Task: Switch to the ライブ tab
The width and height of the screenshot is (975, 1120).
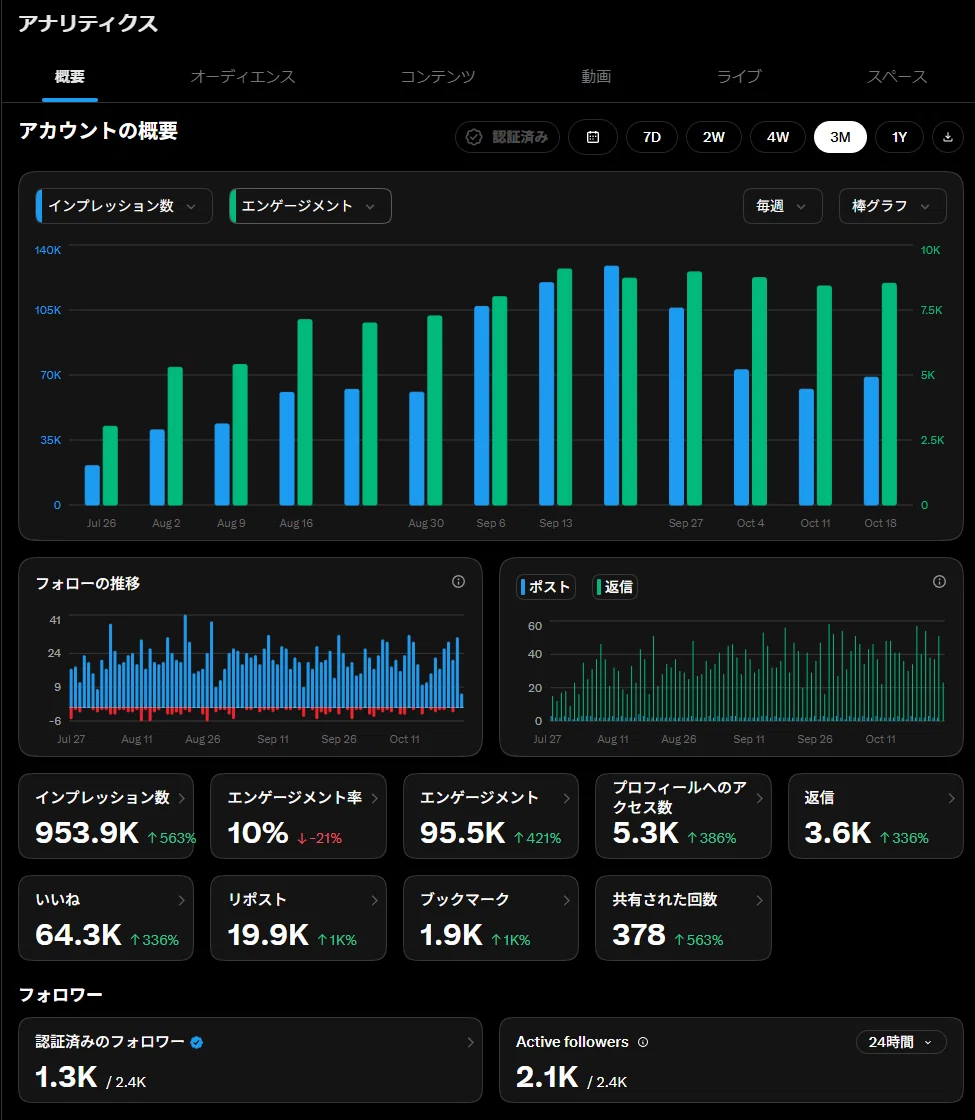Action: click(739, 76)
